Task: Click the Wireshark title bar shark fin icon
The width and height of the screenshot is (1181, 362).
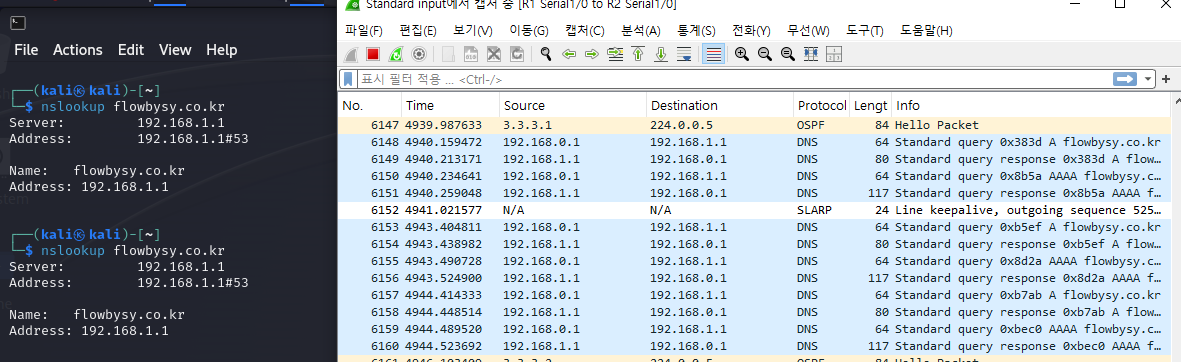Action: (351, 5)
